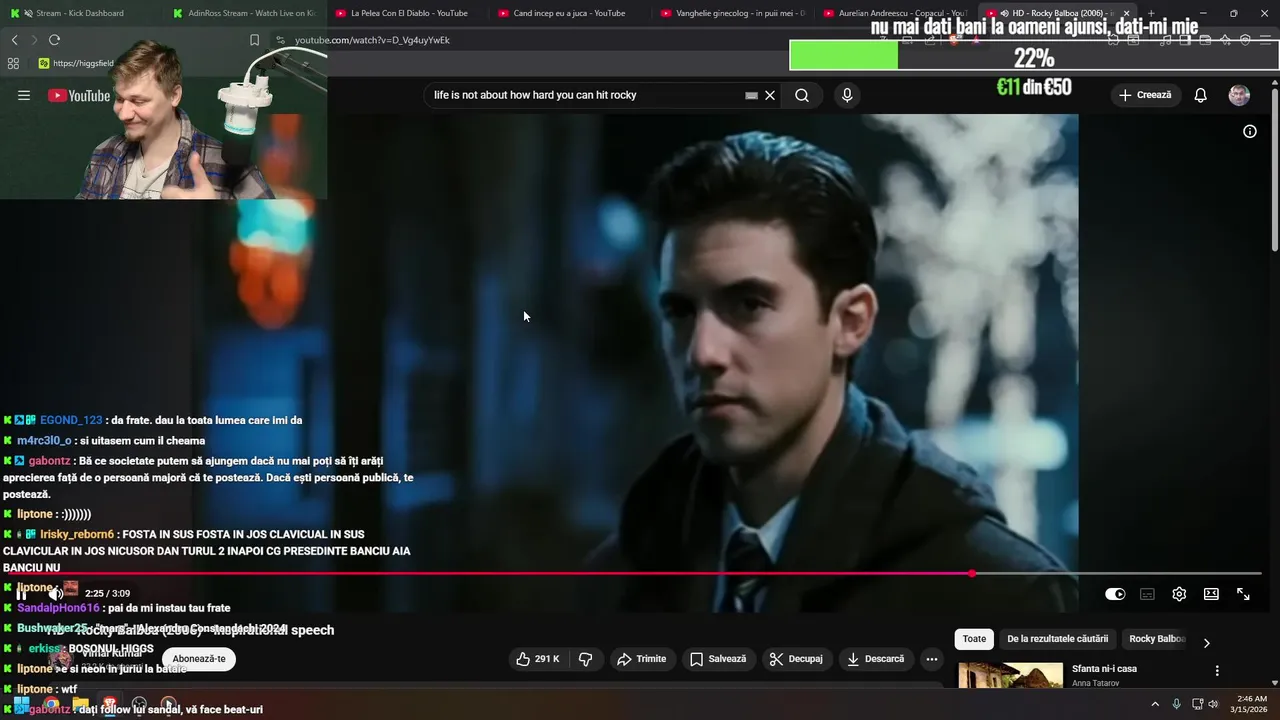Close the HD - Rocky Balboa tab
Screen dimensions: 1280x720
pos(1126,13)
